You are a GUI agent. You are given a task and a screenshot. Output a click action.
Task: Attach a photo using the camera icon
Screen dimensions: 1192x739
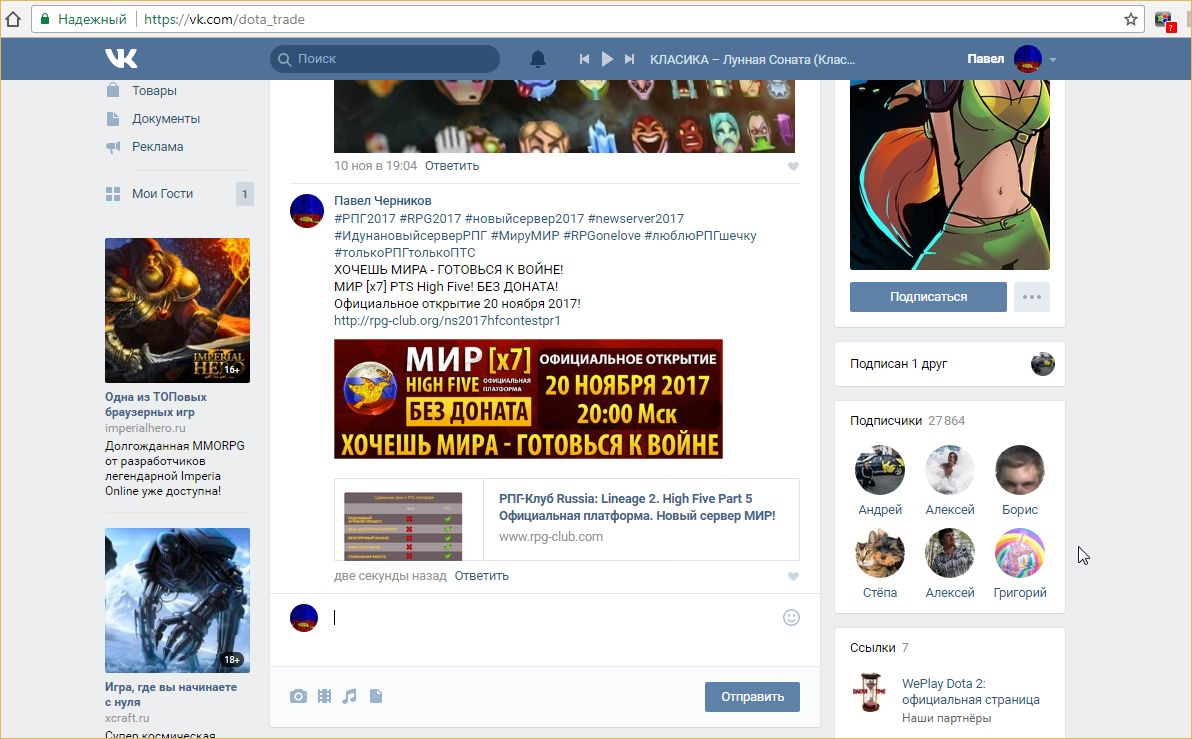coord(298,696)
